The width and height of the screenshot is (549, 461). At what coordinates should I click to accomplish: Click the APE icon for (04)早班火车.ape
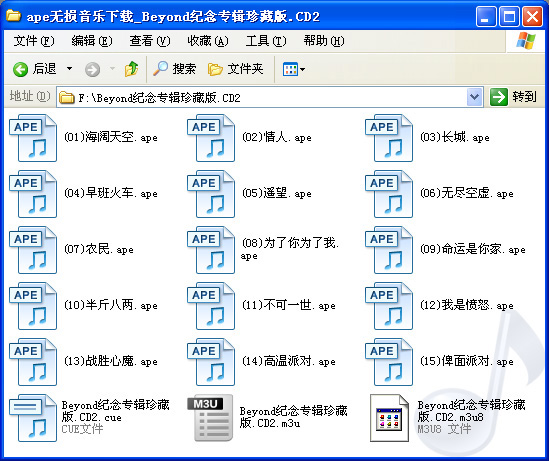pyautogui.click(x=33, y=194)
